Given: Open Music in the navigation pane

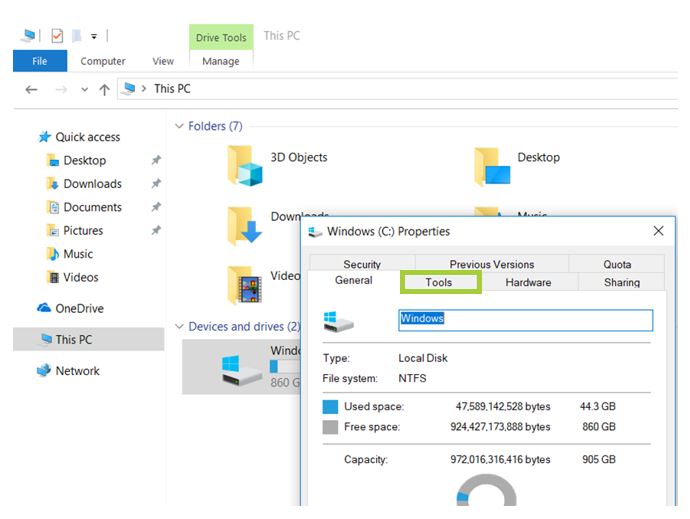Looking at the screenshot, I should 78,254.
